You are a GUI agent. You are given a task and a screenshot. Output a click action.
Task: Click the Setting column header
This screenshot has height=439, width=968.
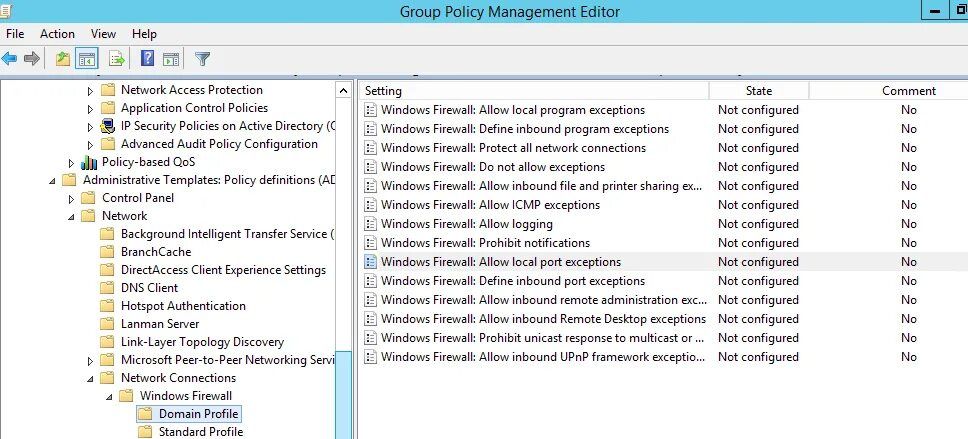click(x=384, y=91)
